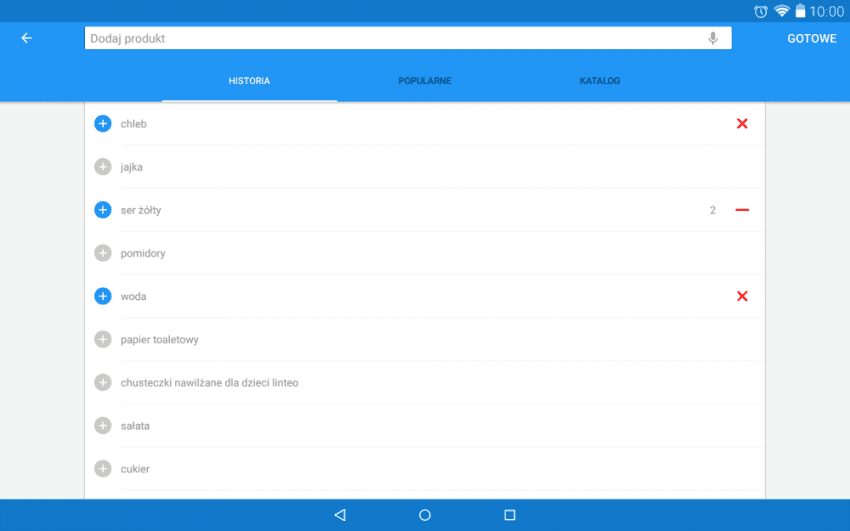Tap the Wi-Fi status icon
The height and width of the screenshot is (531, 850).
pyautogui.click(x=782, y=11)
